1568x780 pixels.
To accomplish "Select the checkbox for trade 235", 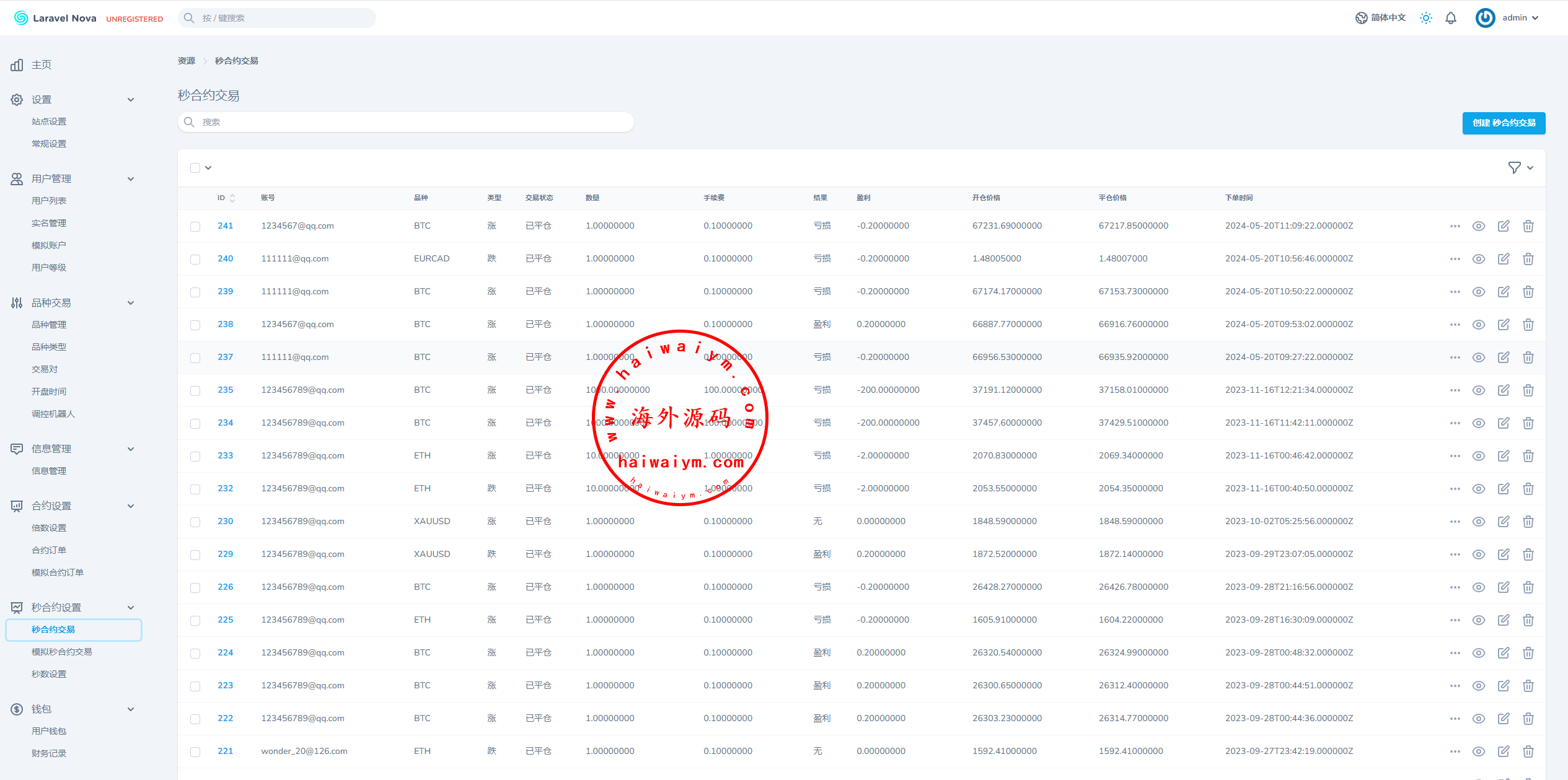I will (195, 391).
